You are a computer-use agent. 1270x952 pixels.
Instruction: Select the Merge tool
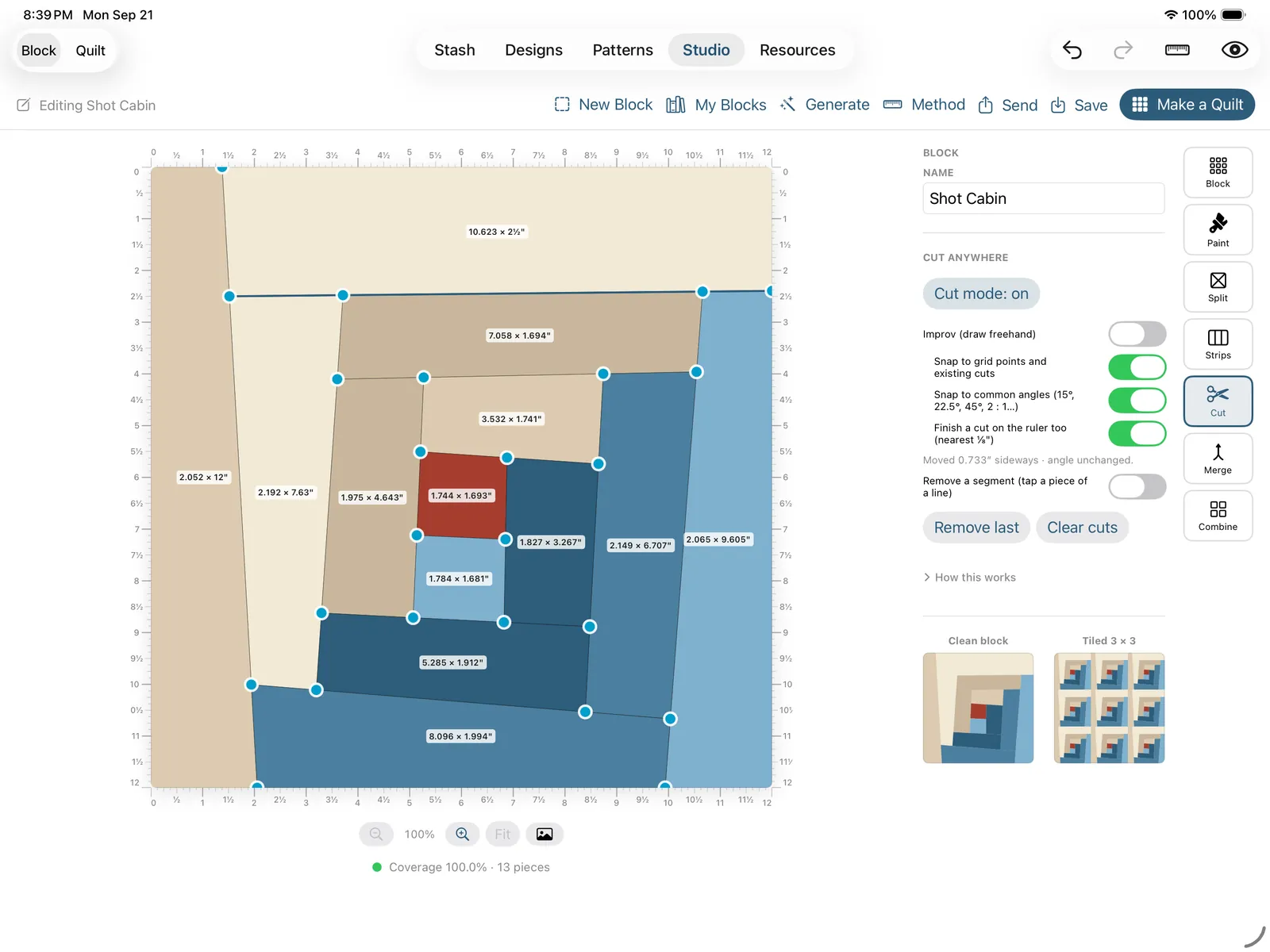1218,458
